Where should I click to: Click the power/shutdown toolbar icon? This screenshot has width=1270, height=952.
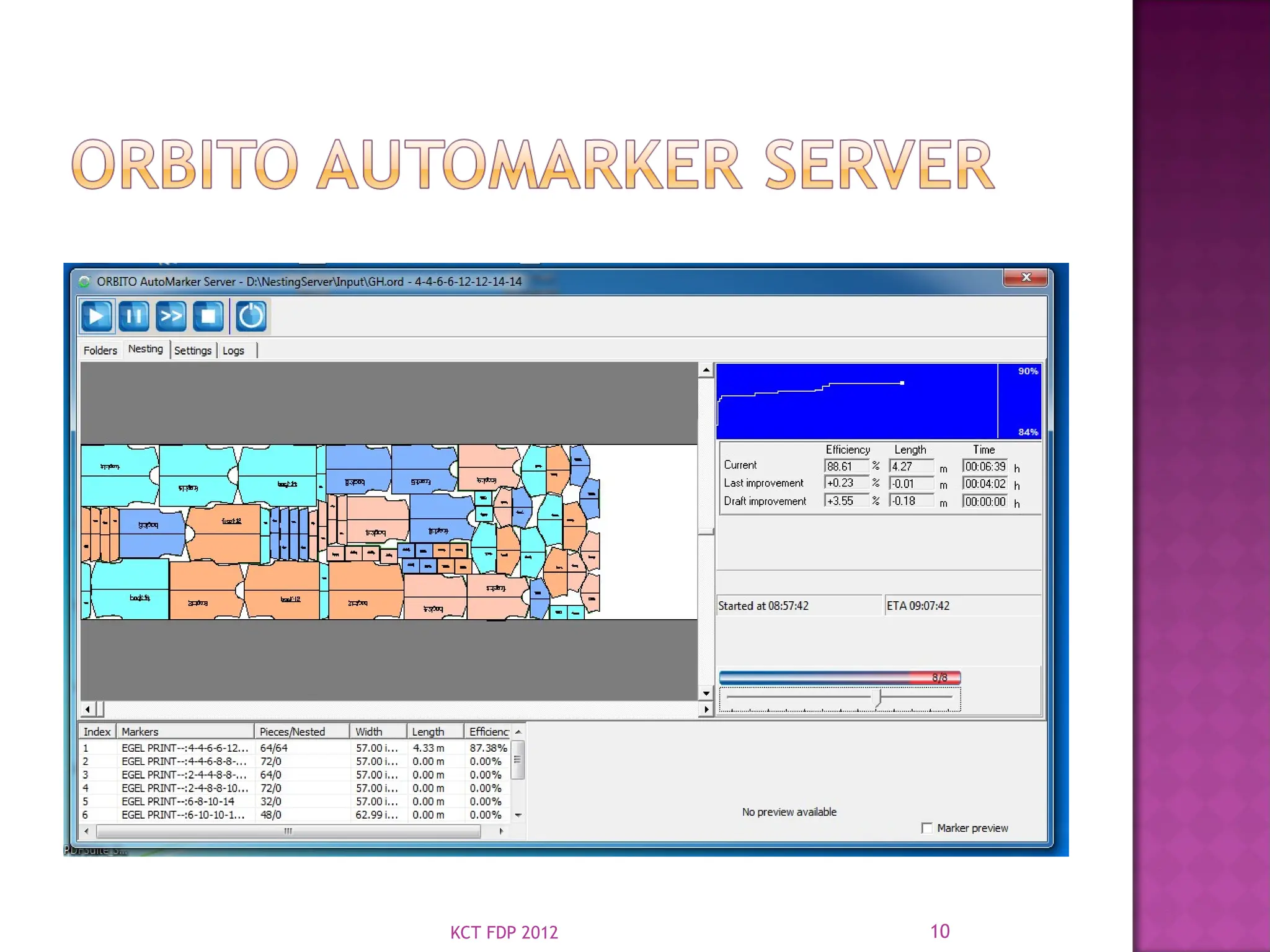[251, 316]
